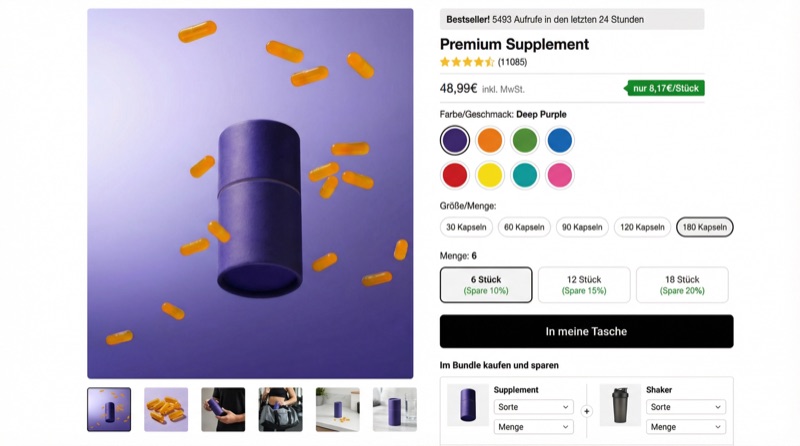Select 12 Stück quantity option
The width and height of the screenshot is (800, 446).
584,285
